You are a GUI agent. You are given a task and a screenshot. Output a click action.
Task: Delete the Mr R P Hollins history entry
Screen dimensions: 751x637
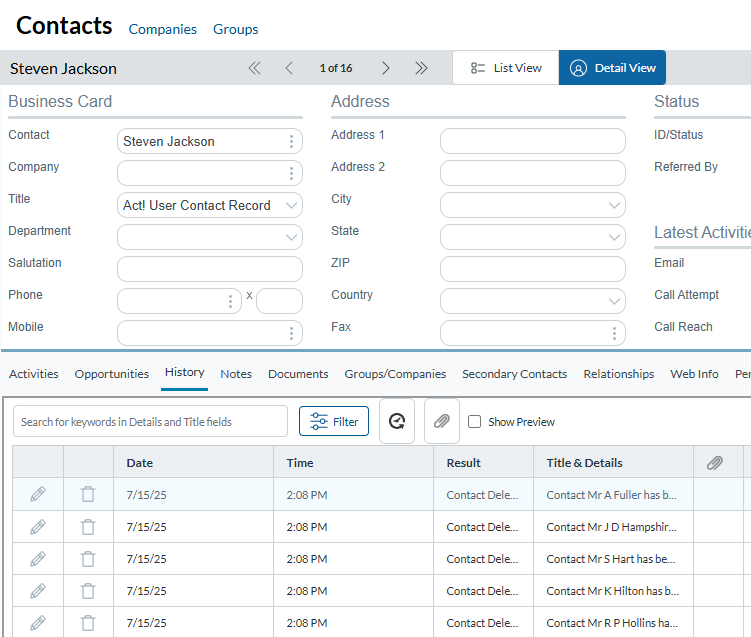[x=88, y=623]
